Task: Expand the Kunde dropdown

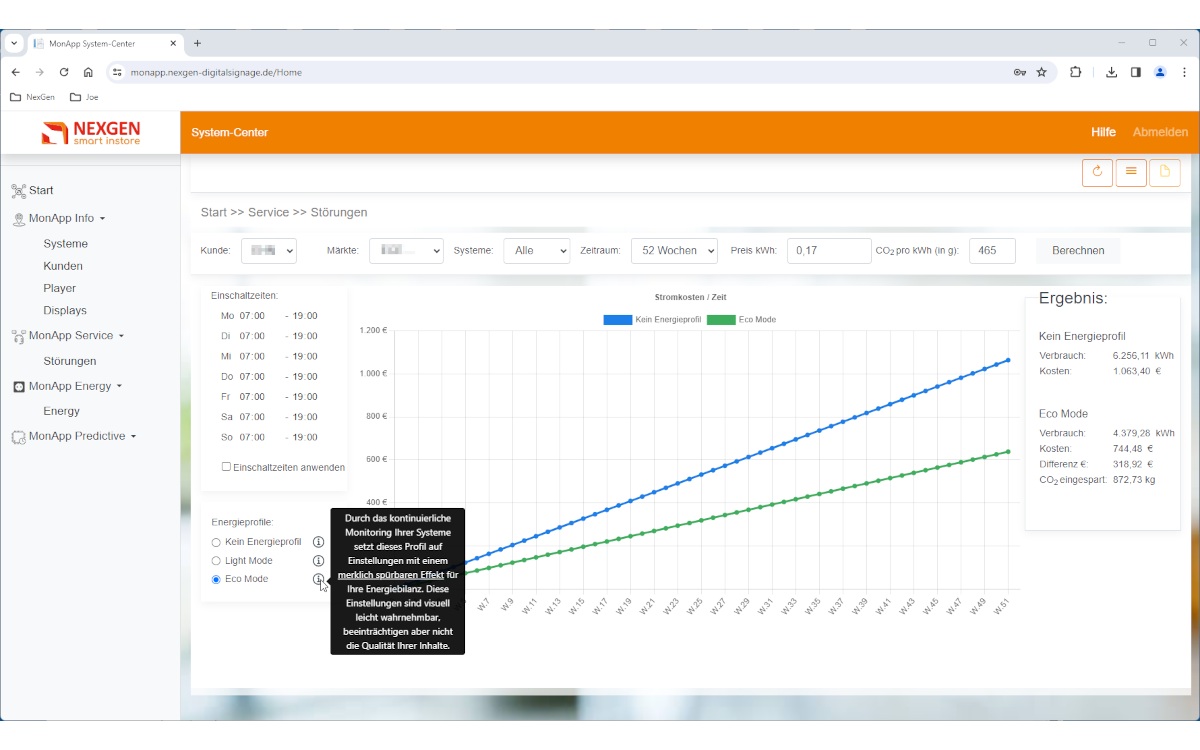Action: 268,251
